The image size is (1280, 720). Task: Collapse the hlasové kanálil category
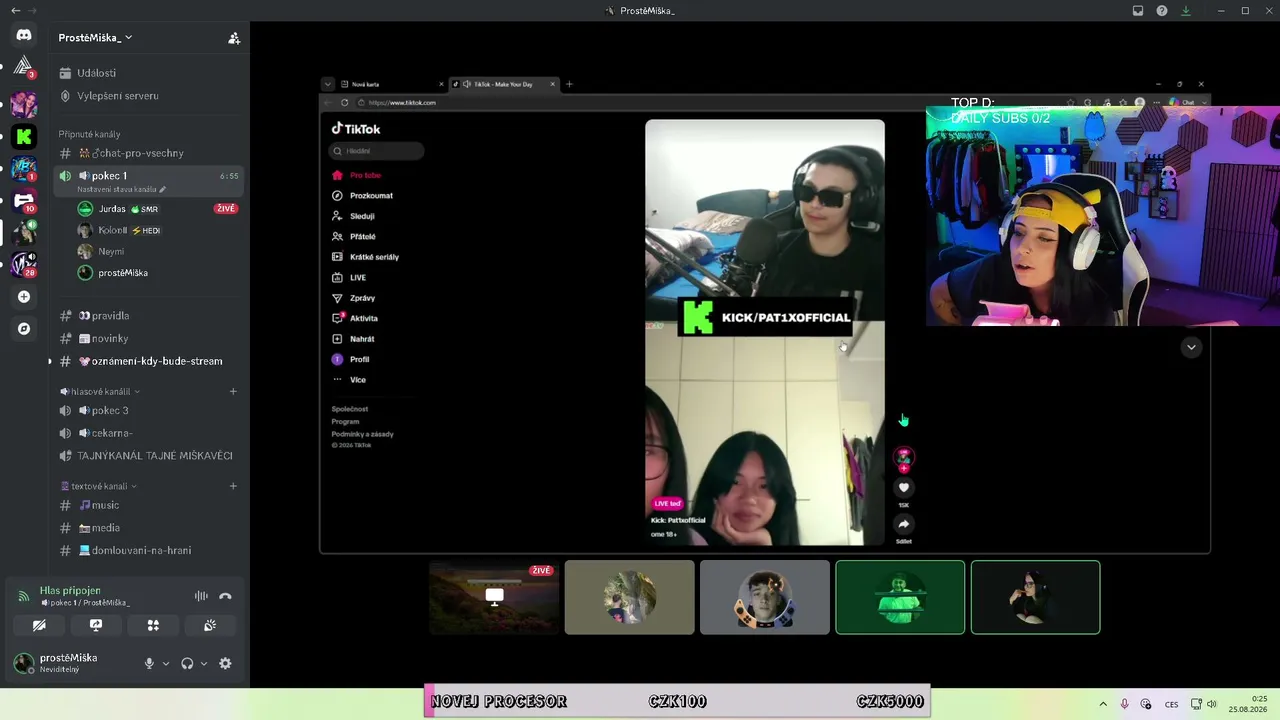click(x=100, y=391)
